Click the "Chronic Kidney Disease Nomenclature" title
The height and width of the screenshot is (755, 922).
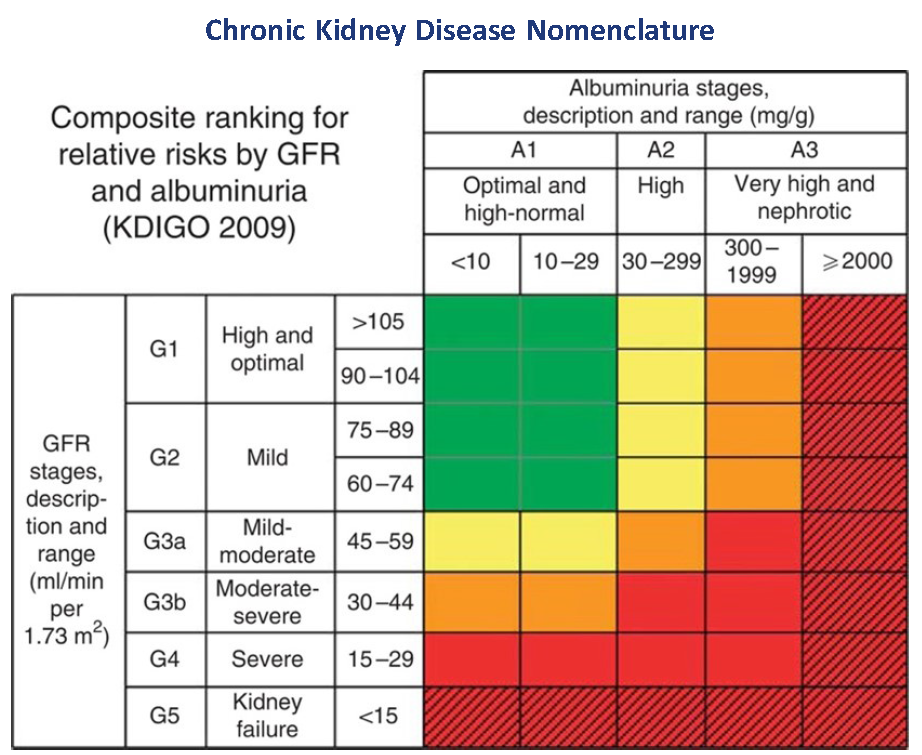[460, 30]
